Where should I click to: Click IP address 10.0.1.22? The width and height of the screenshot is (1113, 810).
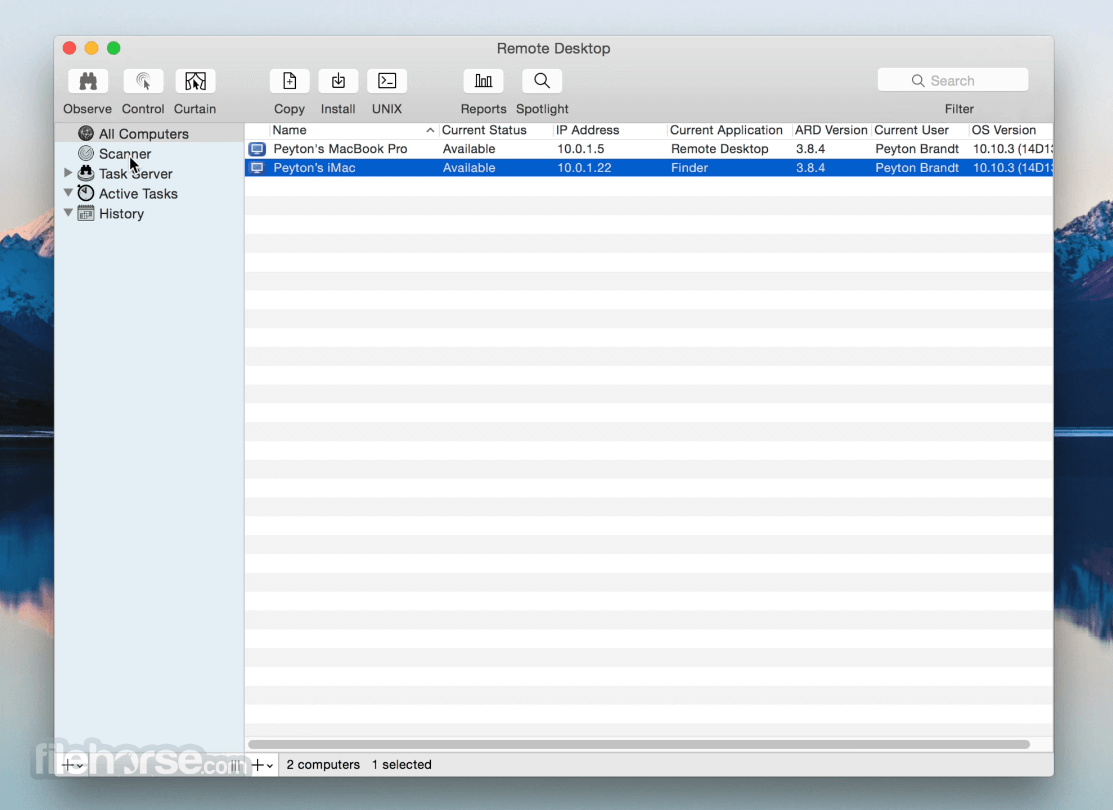[x=584, y=168]
